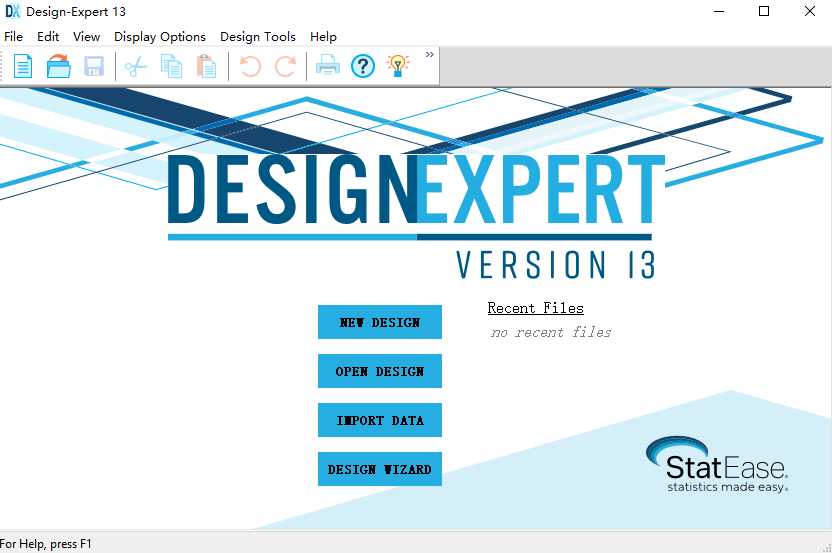Launch the DESIGN WIZARD button
The width and height of the screenshot is (832, 553).
[380, 469]
